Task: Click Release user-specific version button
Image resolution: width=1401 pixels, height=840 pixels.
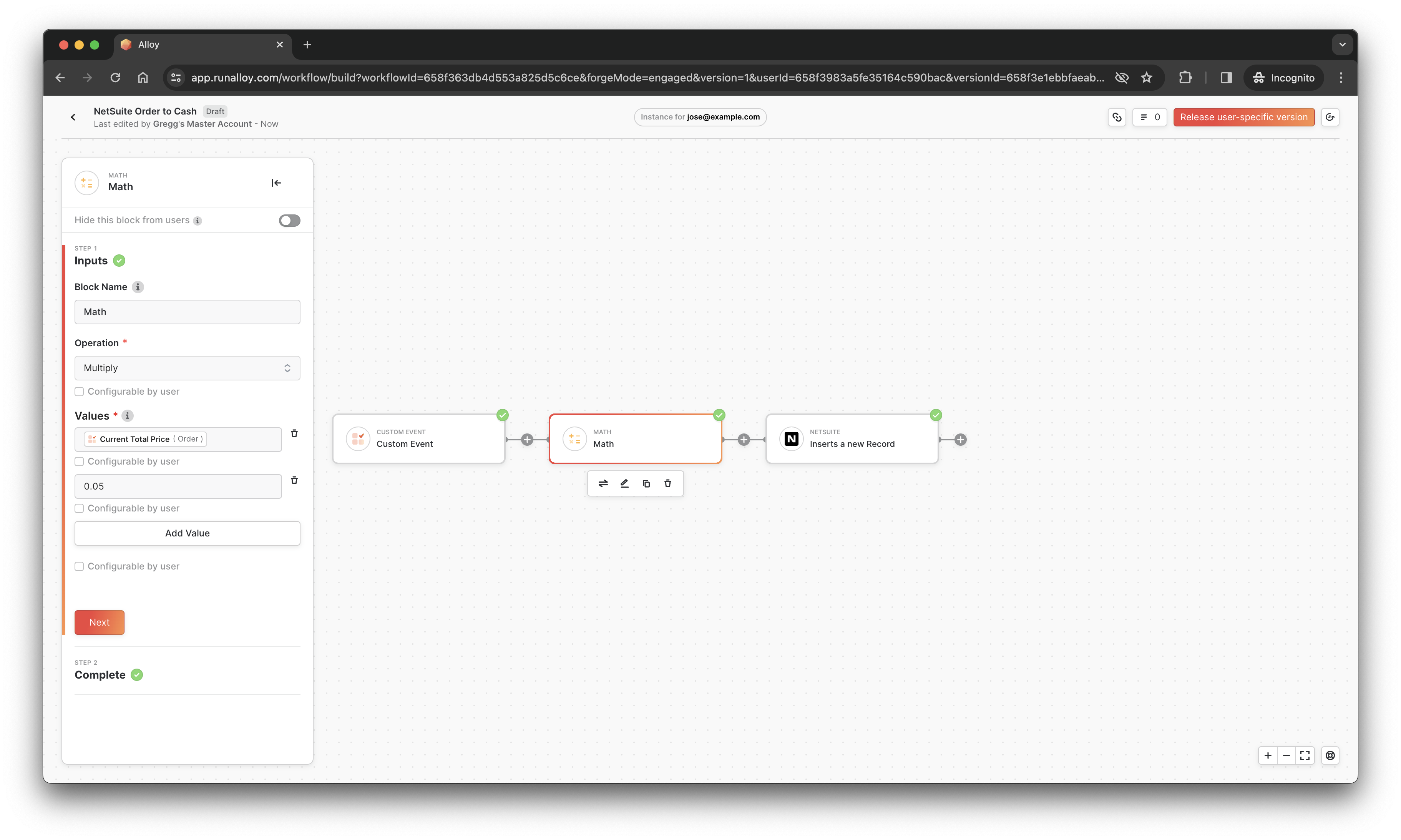Action: pos(1243,117)
